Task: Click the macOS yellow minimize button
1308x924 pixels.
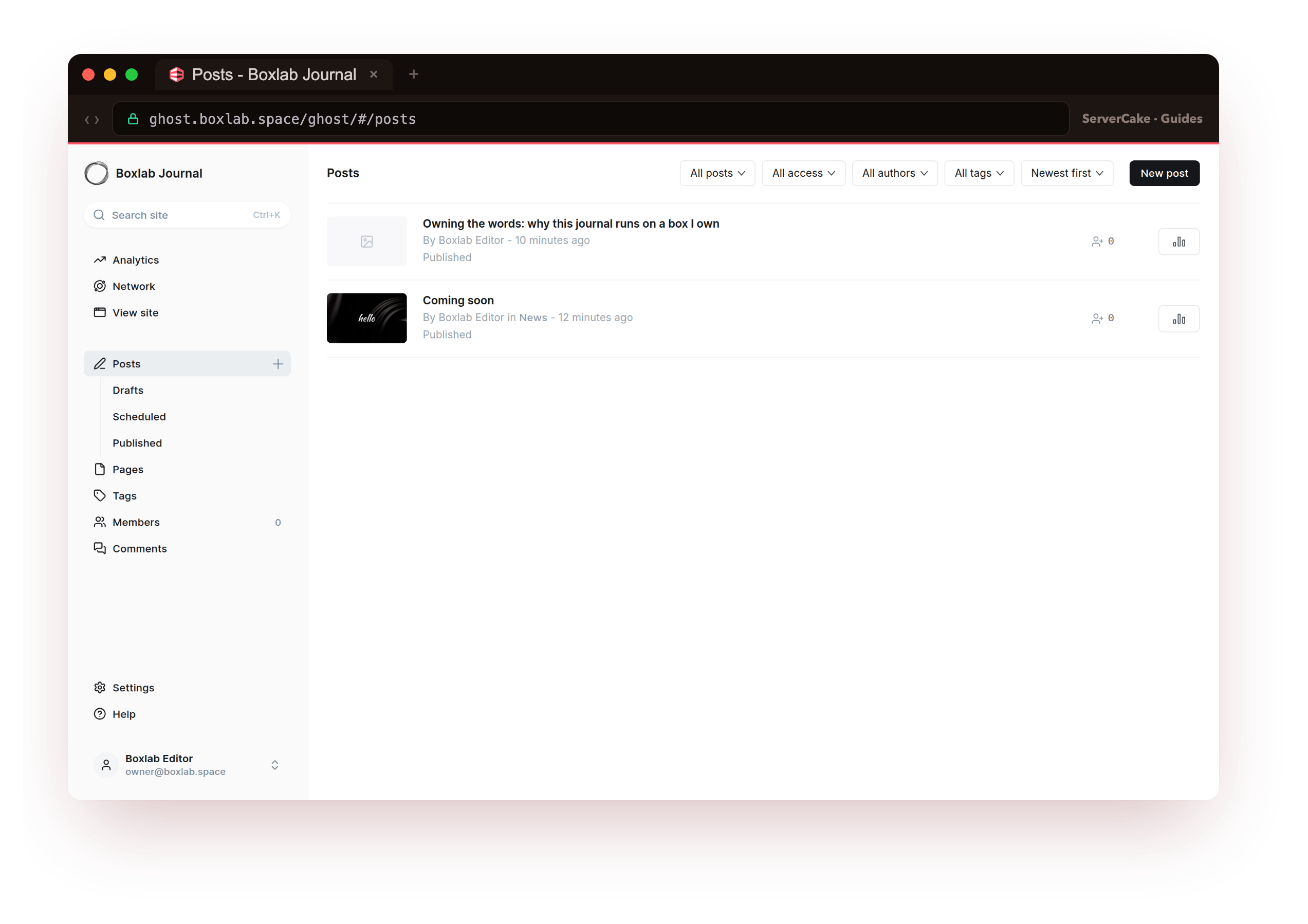Action: [x=110, y=75]
